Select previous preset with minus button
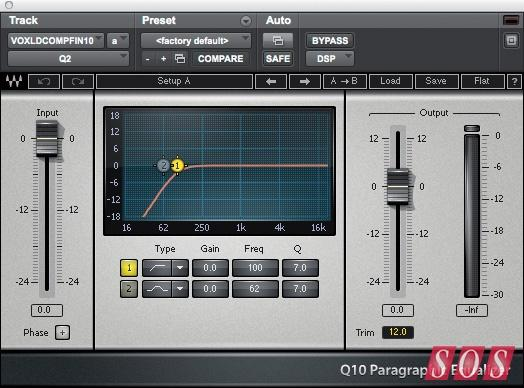524x388 pixels. click(148, 59)
